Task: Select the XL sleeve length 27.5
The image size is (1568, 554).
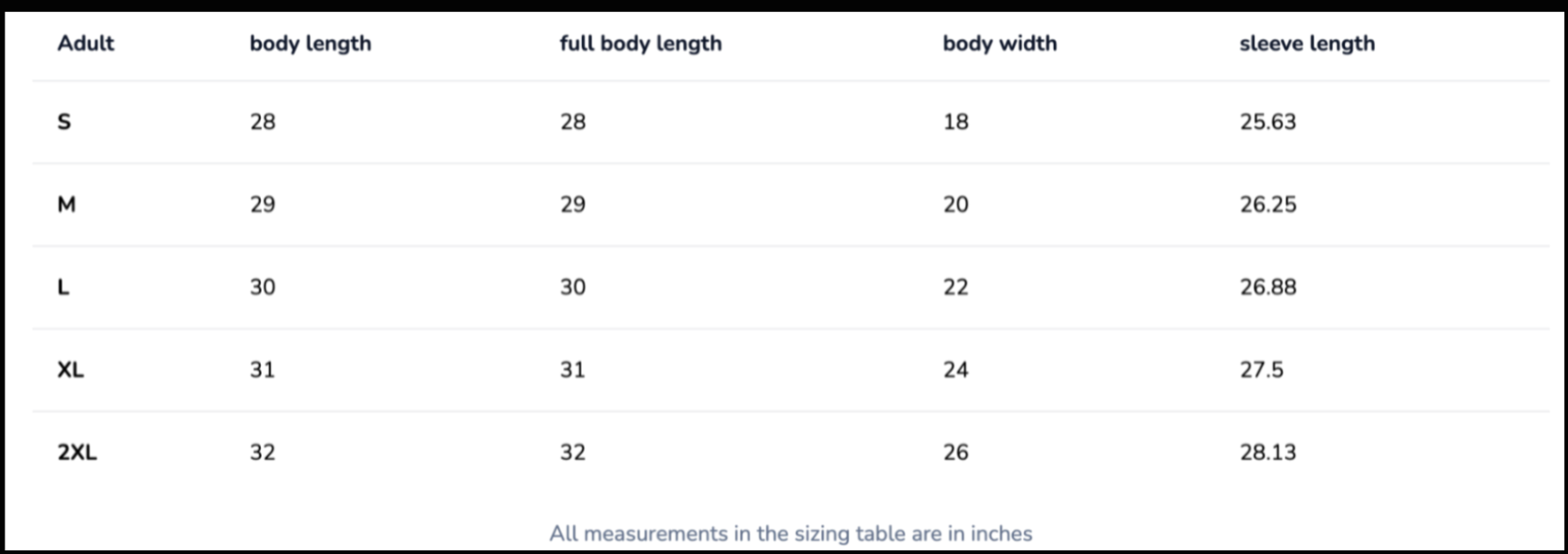Action: 1261,370
